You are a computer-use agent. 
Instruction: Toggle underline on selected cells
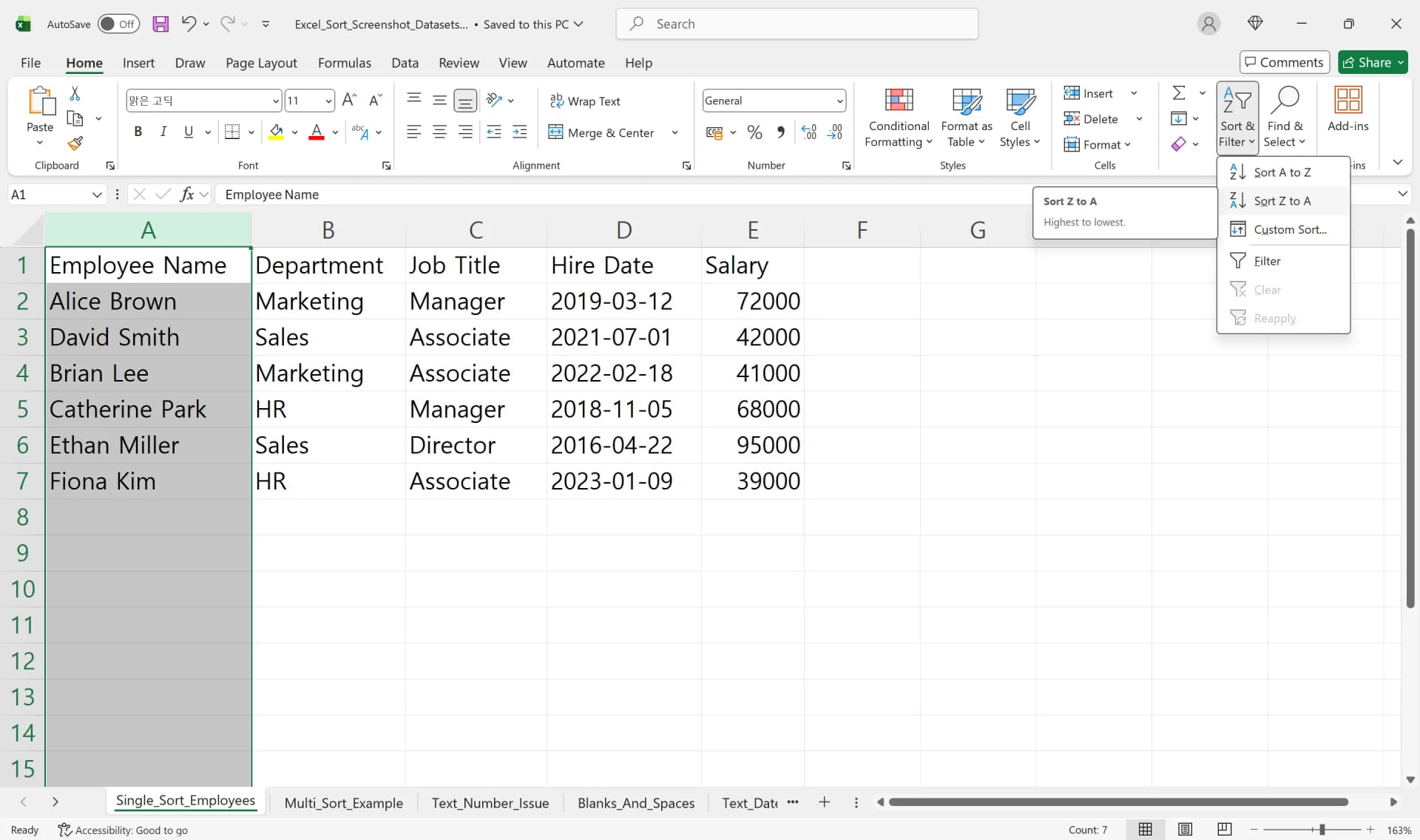pyautogui.click(x=188, y=131)
